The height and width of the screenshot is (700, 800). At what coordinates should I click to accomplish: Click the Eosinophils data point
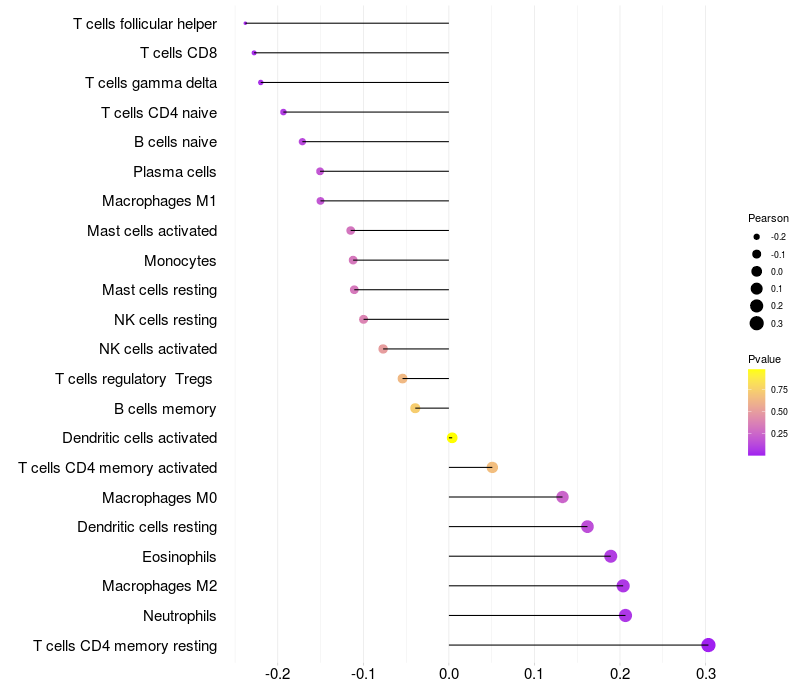tap(611, 556)
